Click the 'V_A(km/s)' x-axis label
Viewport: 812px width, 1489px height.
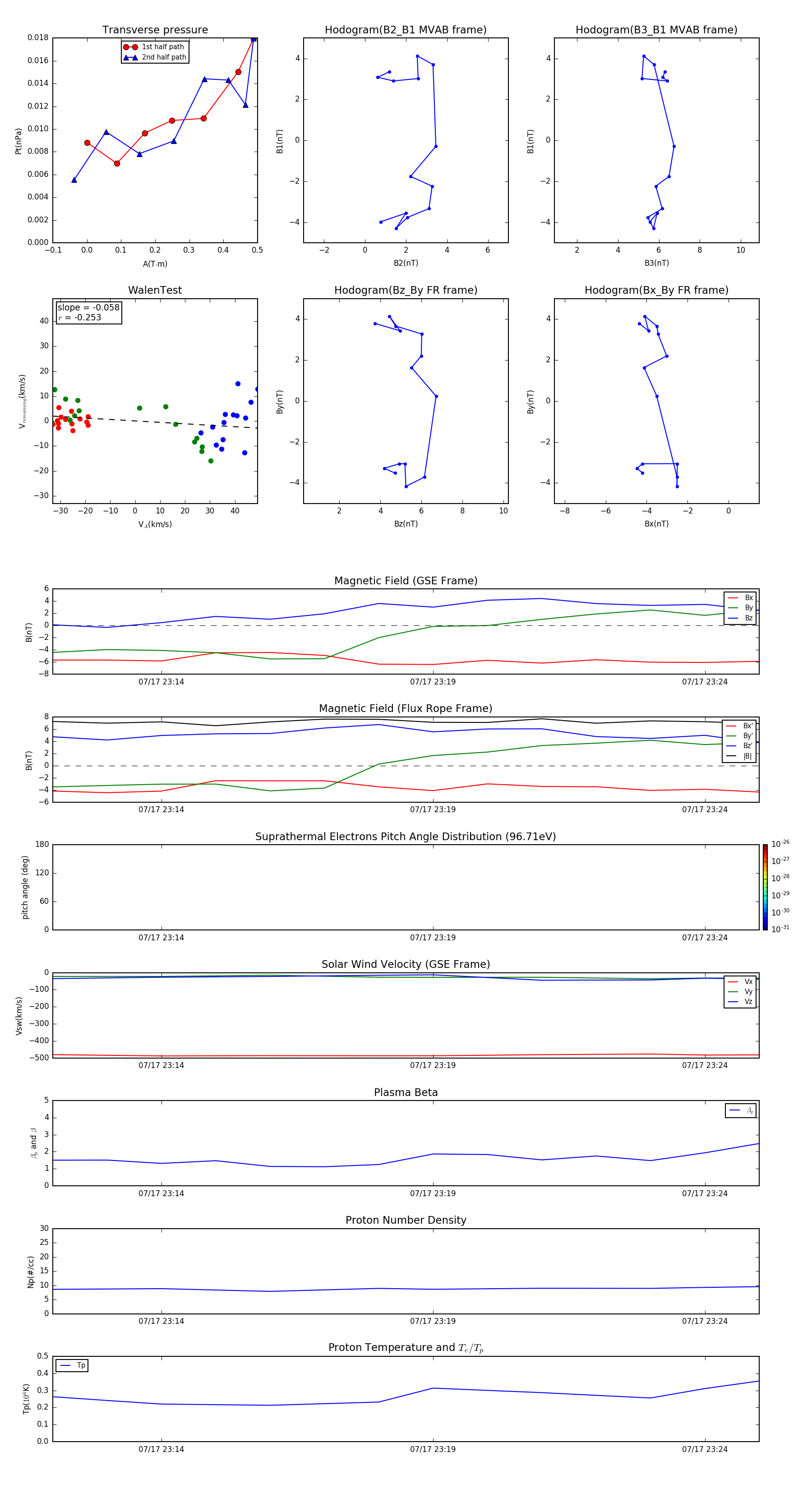155,524
